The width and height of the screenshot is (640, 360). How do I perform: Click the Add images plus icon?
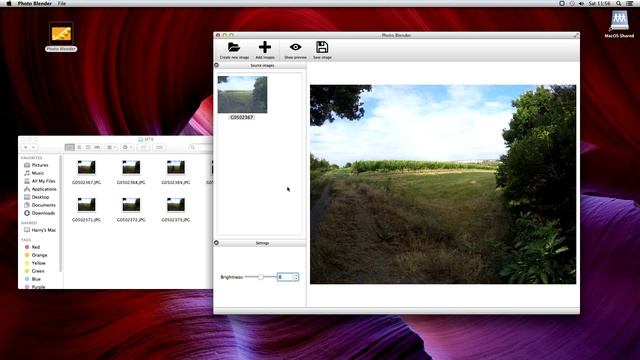coord(265,47)
